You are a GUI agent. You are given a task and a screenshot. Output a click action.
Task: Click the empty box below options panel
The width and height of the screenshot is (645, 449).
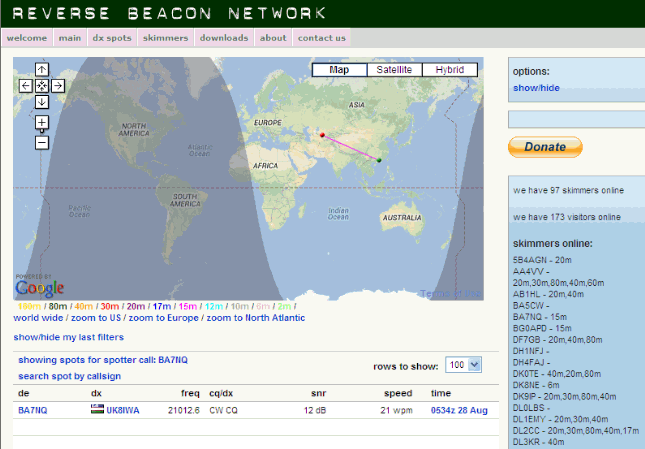pyautogui.click(x=576, y=119)
